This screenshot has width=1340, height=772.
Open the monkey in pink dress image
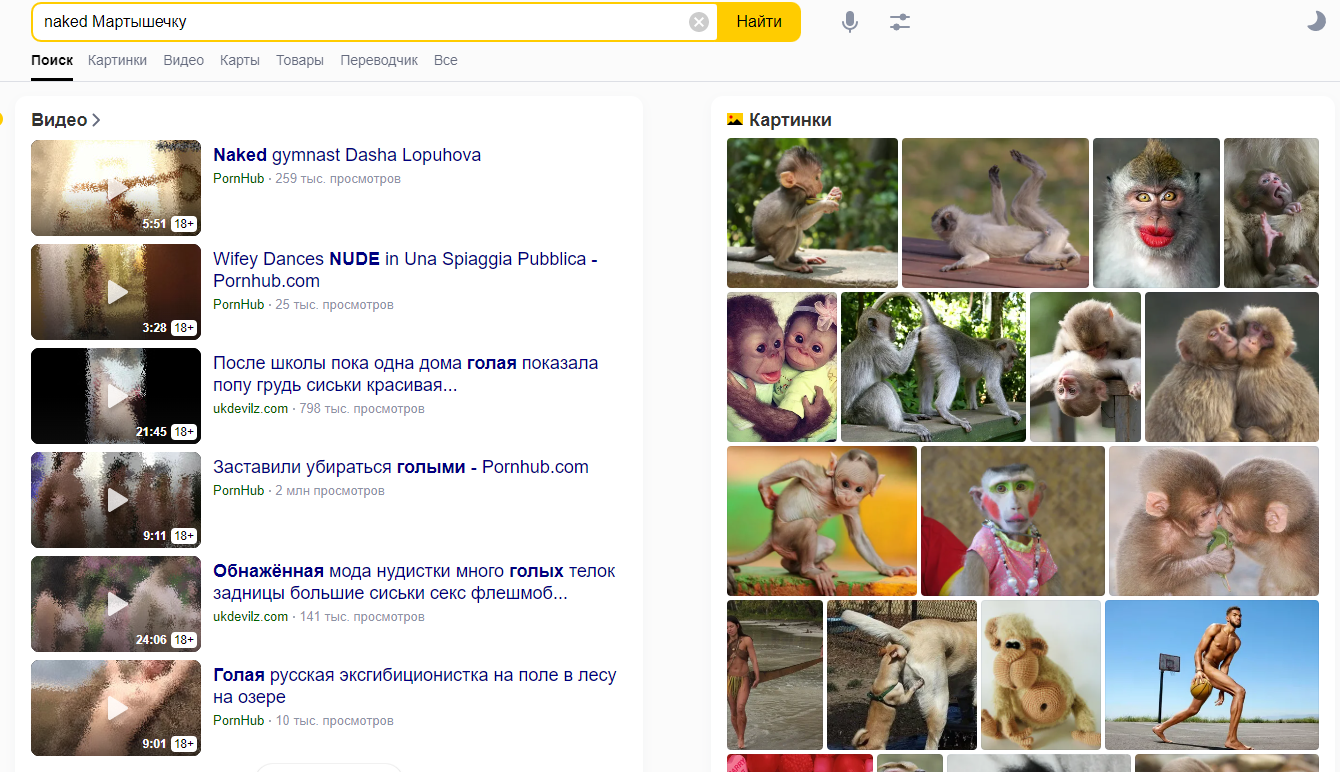[1012, 521]
